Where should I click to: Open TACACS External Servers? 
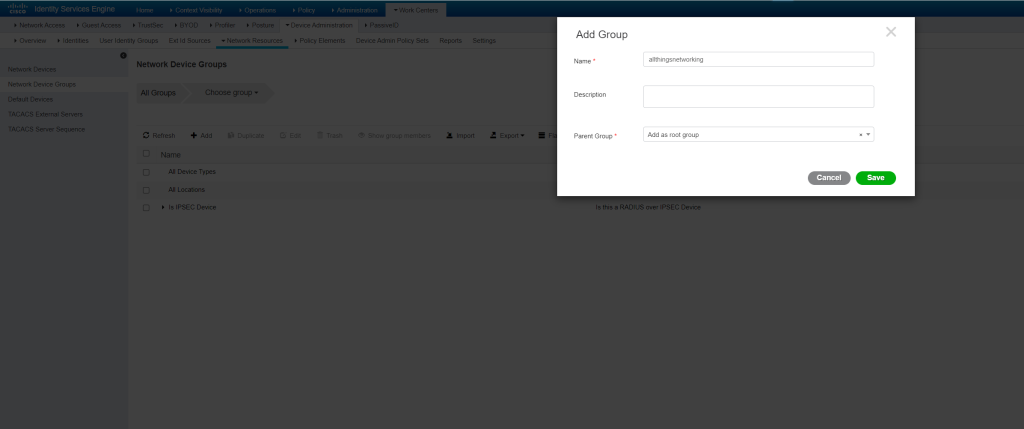click(45, 114)
